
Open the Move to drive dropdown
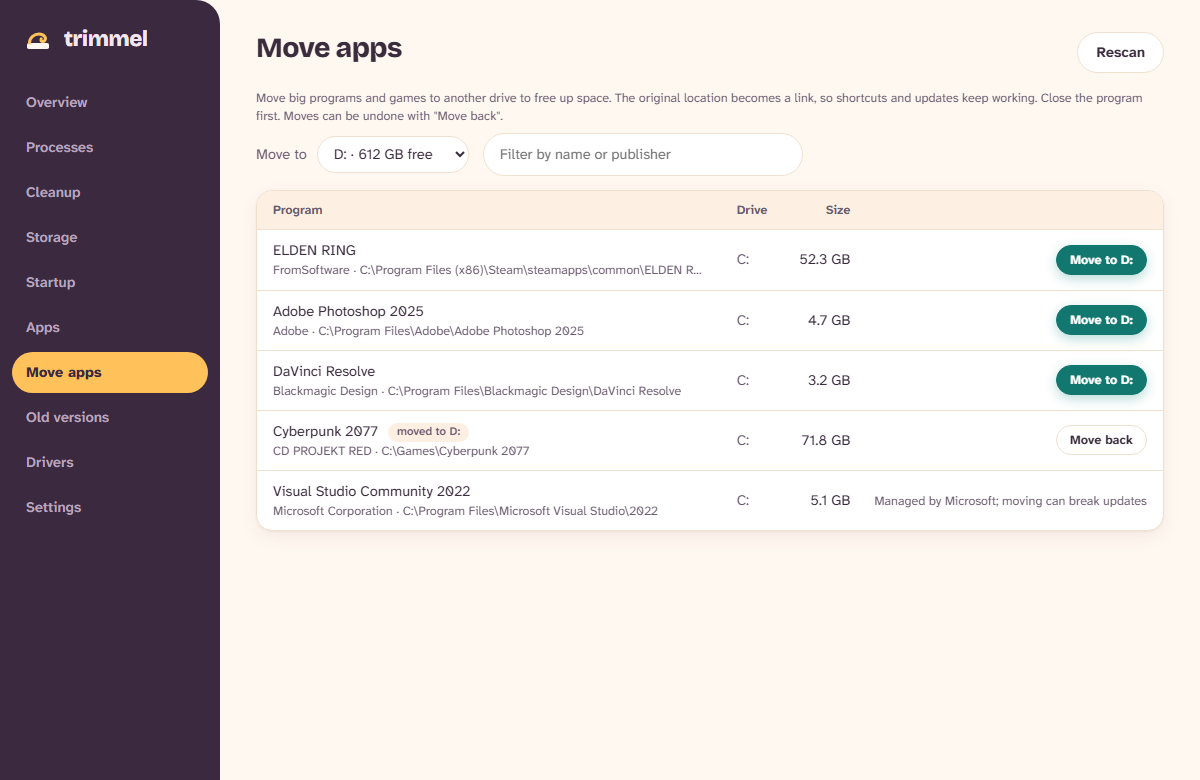pyautogui.click(x=393, y=154)
